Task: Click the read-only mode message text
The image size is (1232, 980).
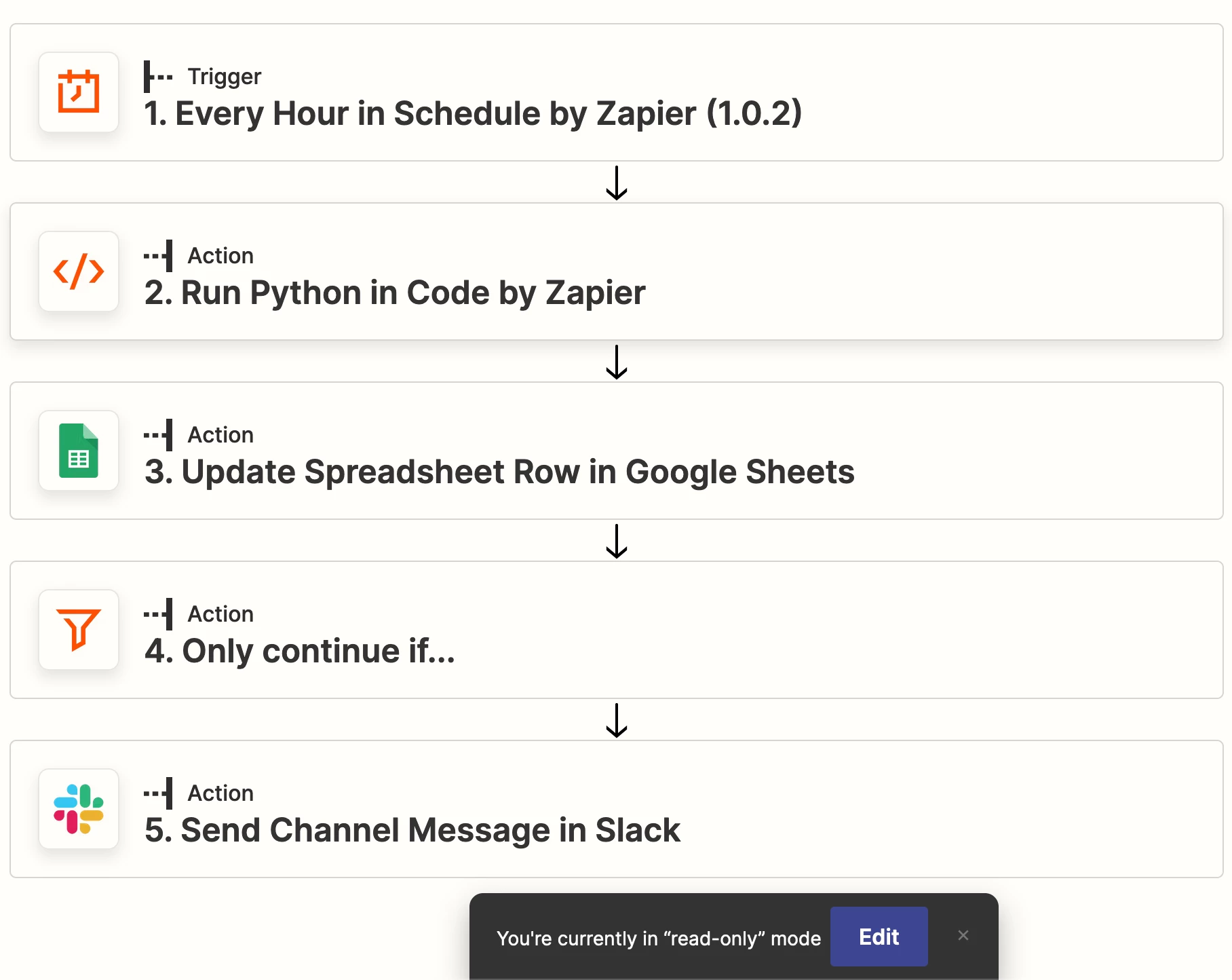Action: (659, 939)
